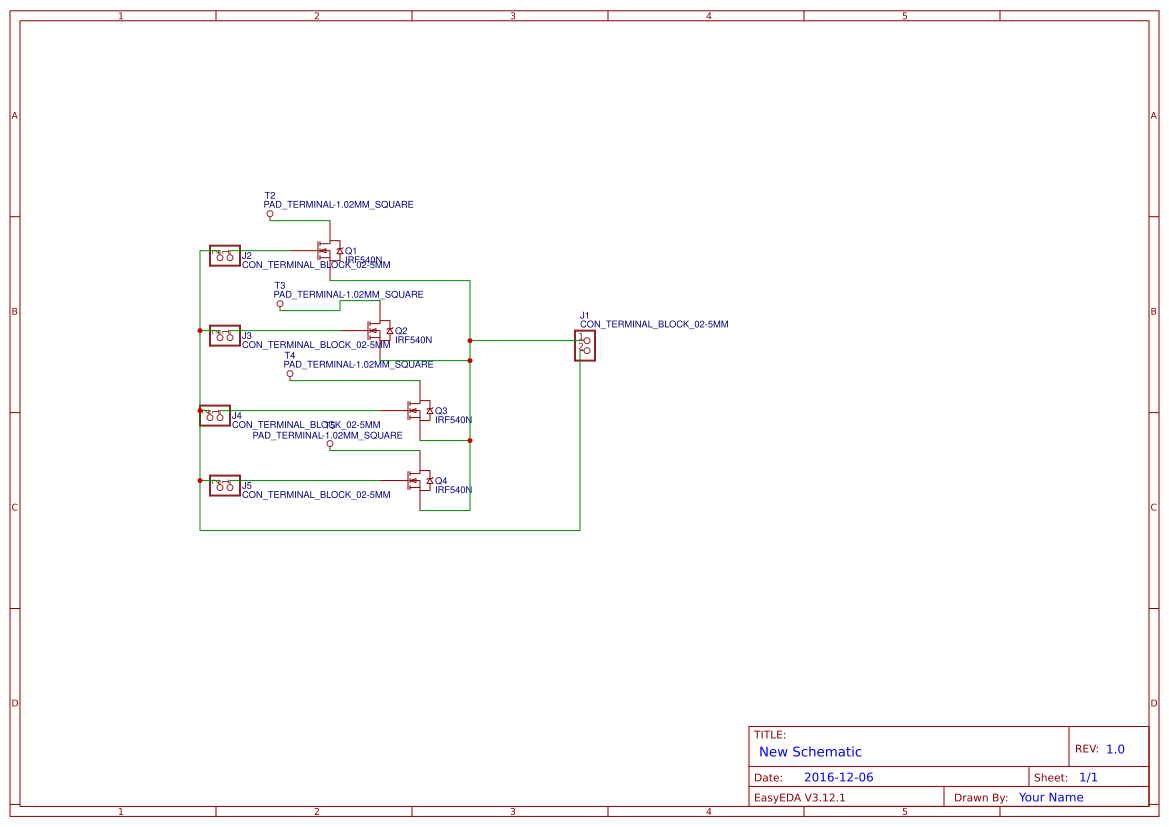Image resolution: width=1169 pixels, height=827 pixels.
Task: Click the 2016-12-06 date field
Action: click(841, 776)
